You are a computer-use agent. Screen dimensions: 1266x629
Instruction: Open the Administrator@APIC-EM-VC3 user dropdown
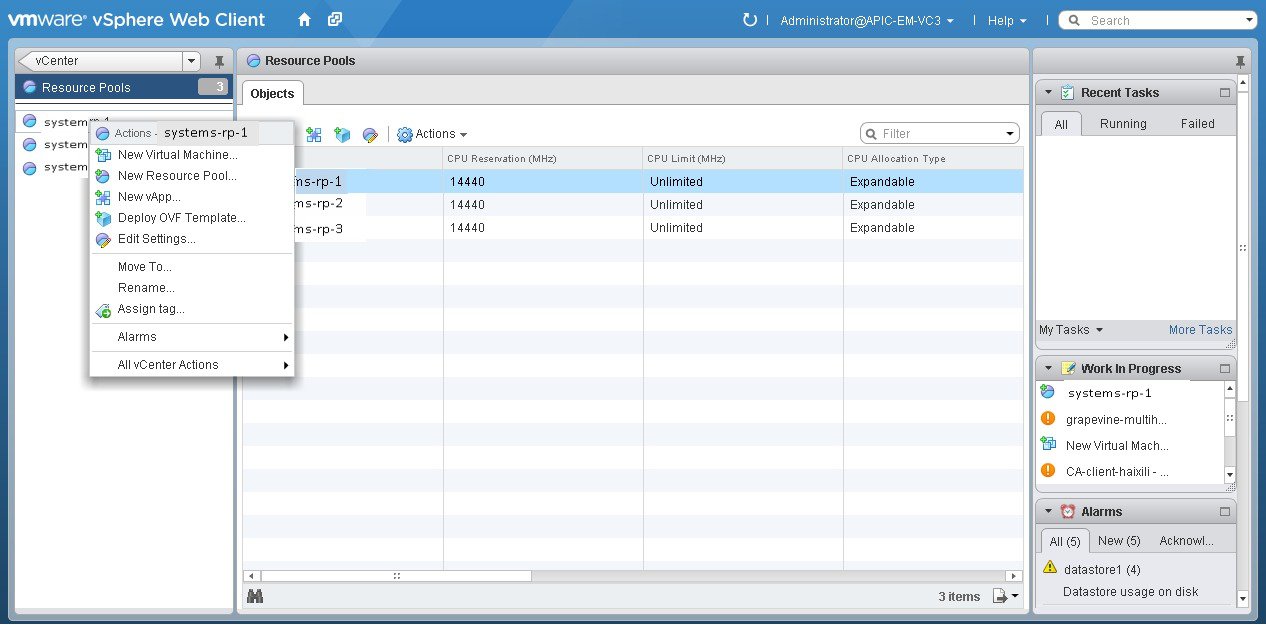(x=866, y=20)
